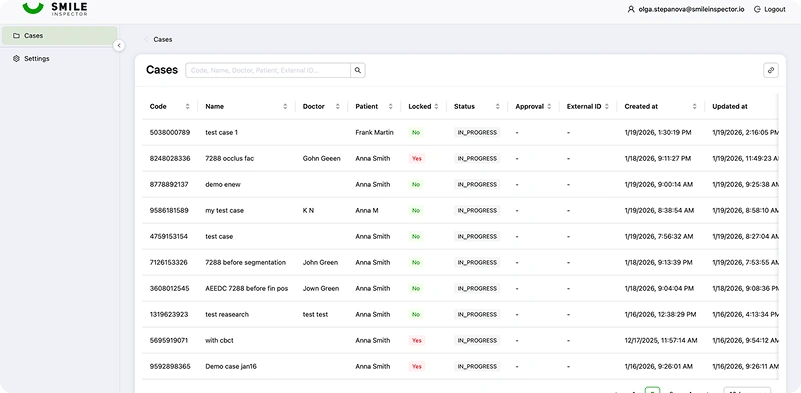
Task: Click doctor test test cell
Action: [x=316, y=314]
